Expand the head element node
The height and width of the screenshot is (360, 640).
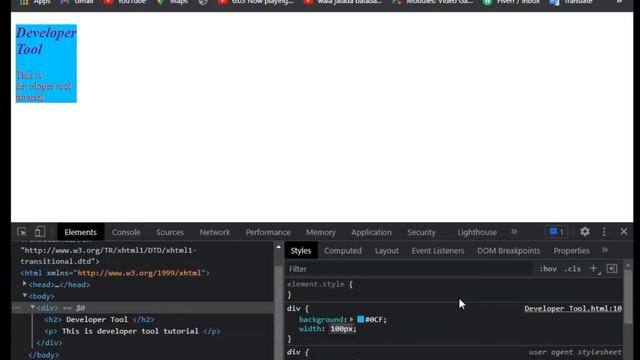tap(24, 284)
